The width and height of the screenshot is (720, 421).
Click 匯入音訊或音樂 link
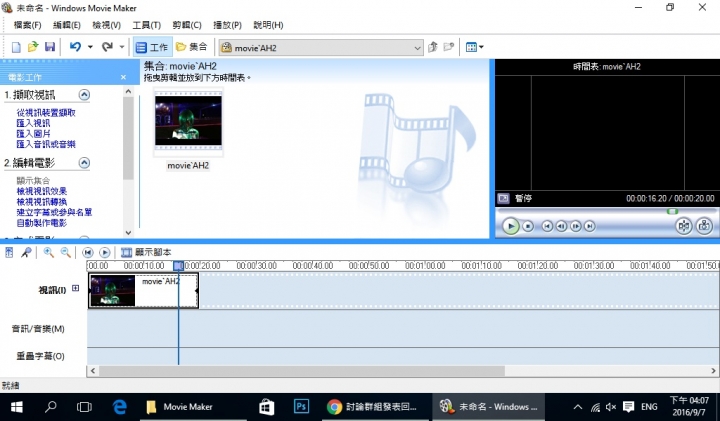pos(46,144)
